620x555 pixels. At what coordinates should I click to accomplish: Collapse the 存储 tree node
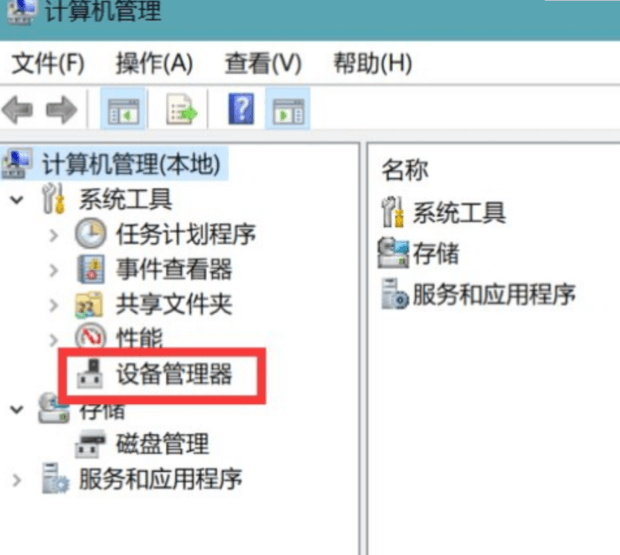coord(17,410)
